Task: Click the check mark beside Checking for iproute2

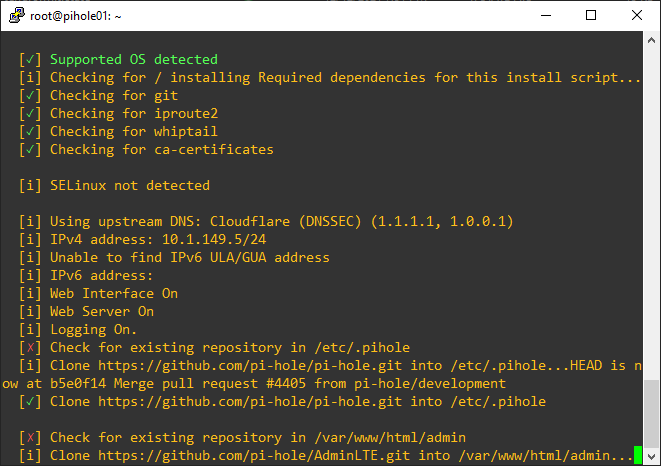Action: pyautogui.click(x=30, y=114)
